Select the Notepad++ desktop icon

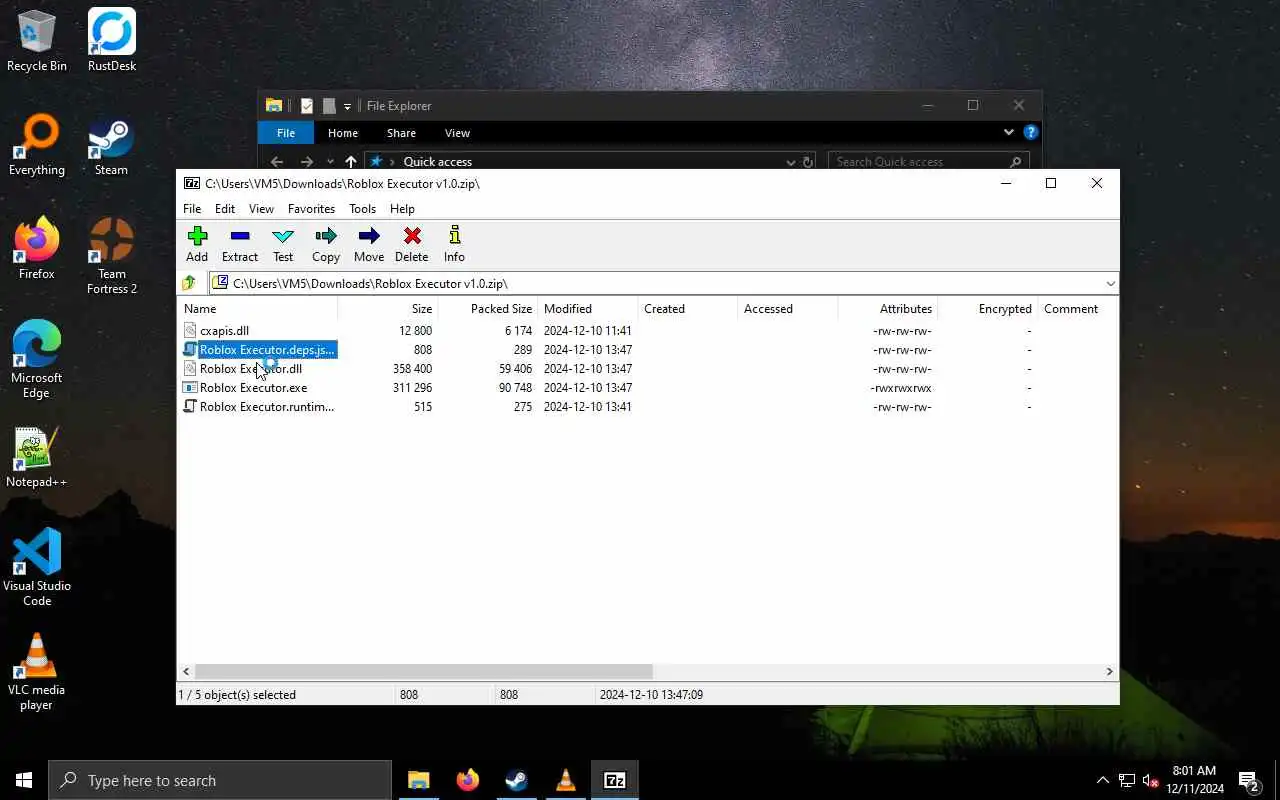(x=37, y=457)
